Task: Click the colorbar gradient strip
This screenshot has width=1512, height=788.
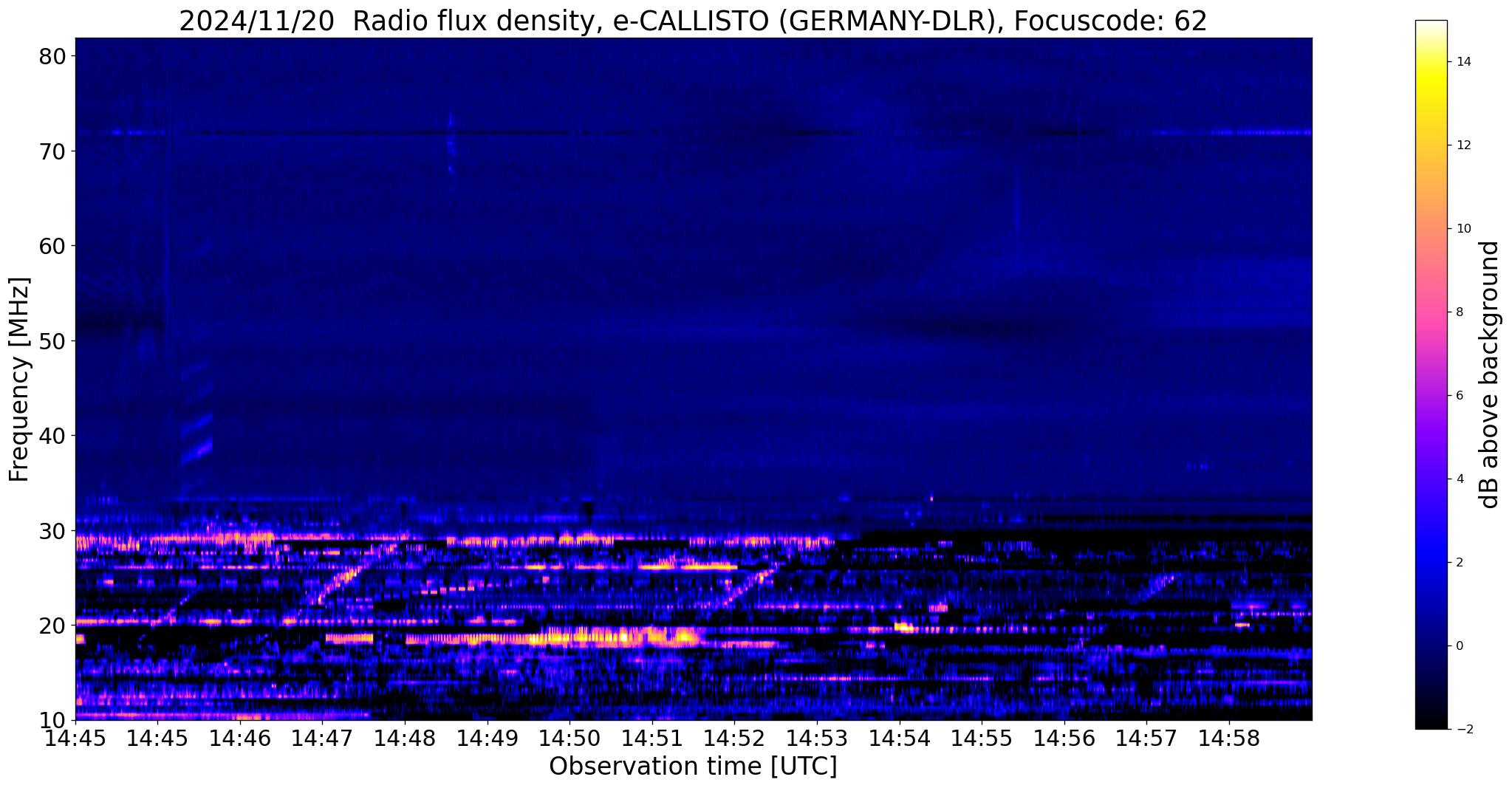Action: (1431, 374)
